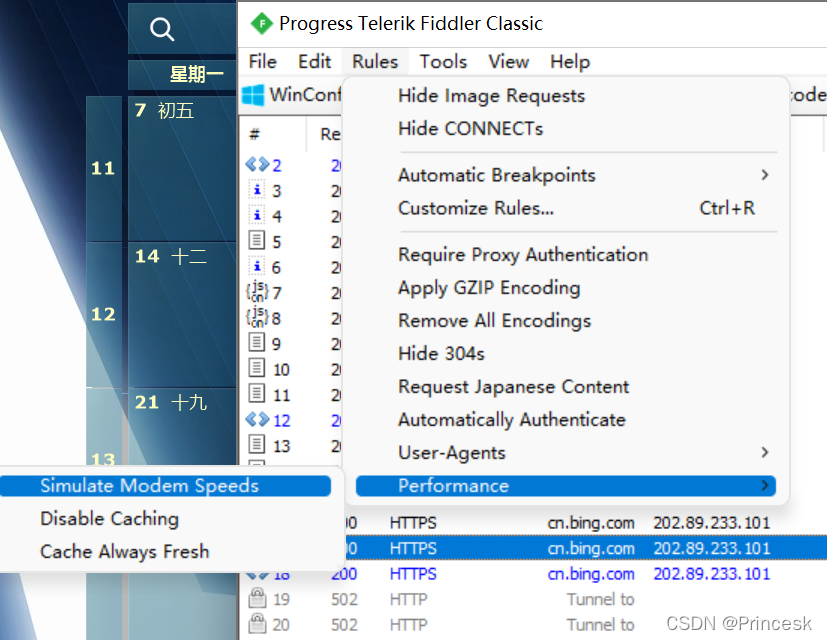Click the # column header
827x640 pixels.
click(254, 134)
